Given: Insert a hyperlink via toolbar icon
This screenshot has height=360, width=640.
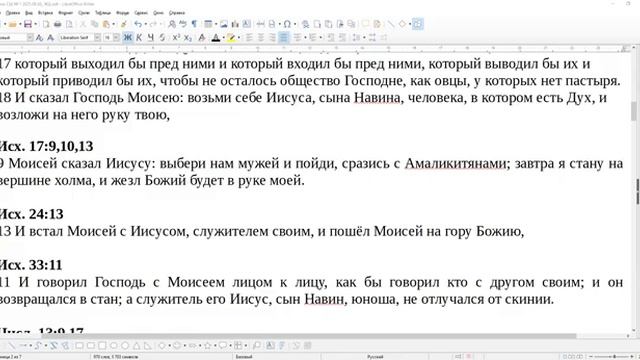Looking at the screenshot, I should click(x=305, y=24).
